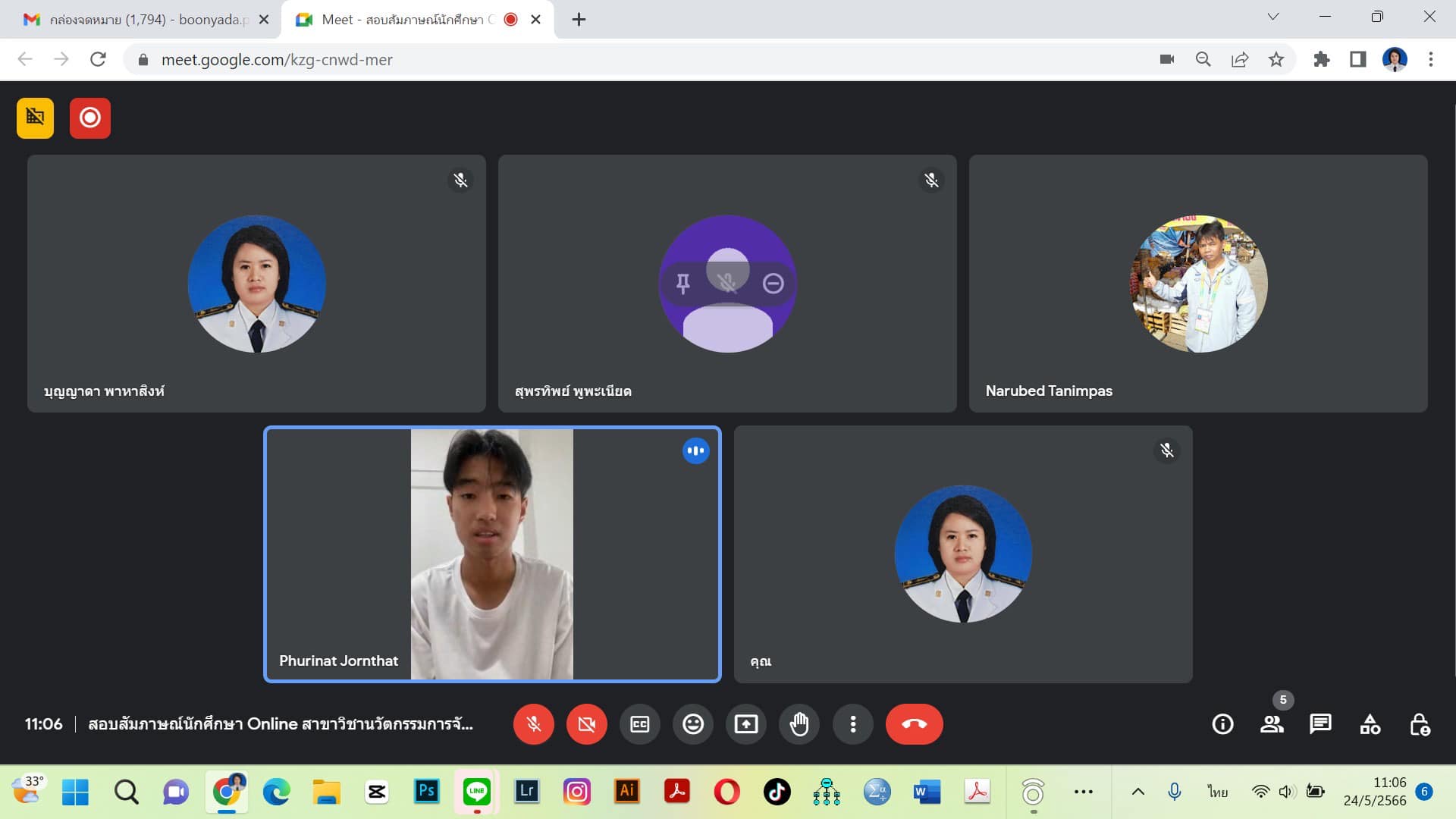Open the chat messages panel
This screenshot has height=819, width=1456.
click(1320, 724)
